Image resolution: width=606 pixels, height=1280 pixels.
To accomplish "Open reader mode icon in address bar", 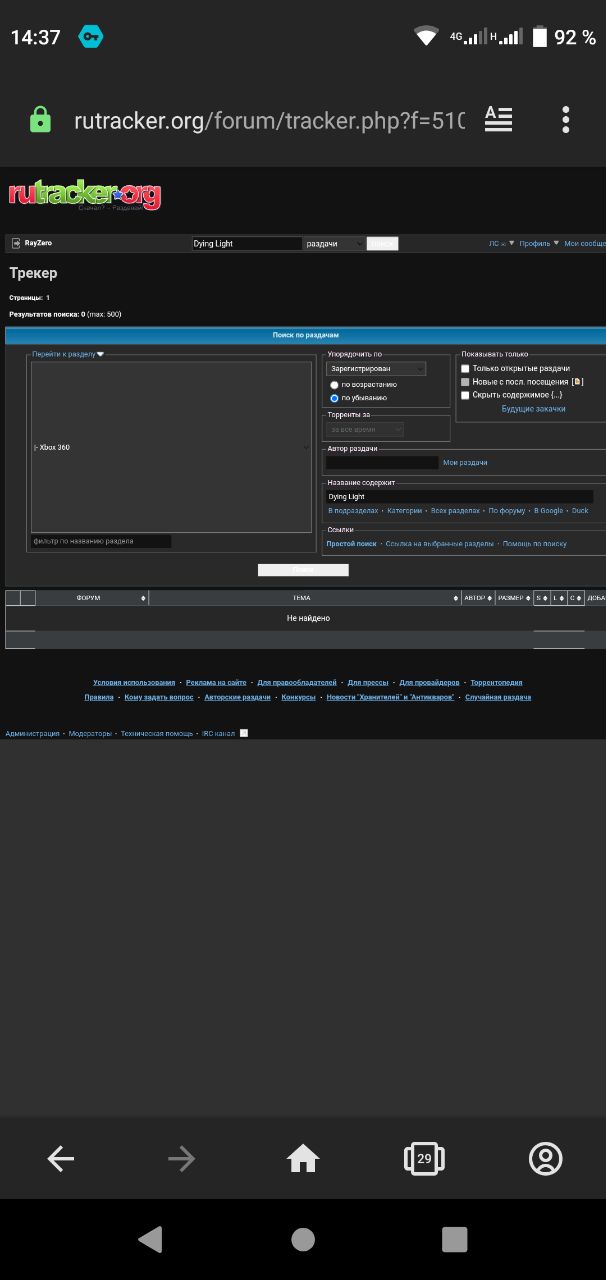I will coord(498,119).
